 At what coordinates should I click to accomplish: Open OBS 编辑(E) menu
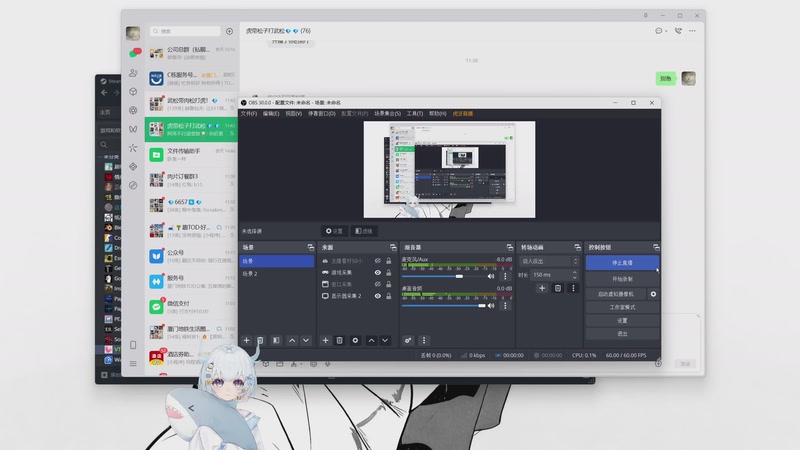tap(271, 114)
